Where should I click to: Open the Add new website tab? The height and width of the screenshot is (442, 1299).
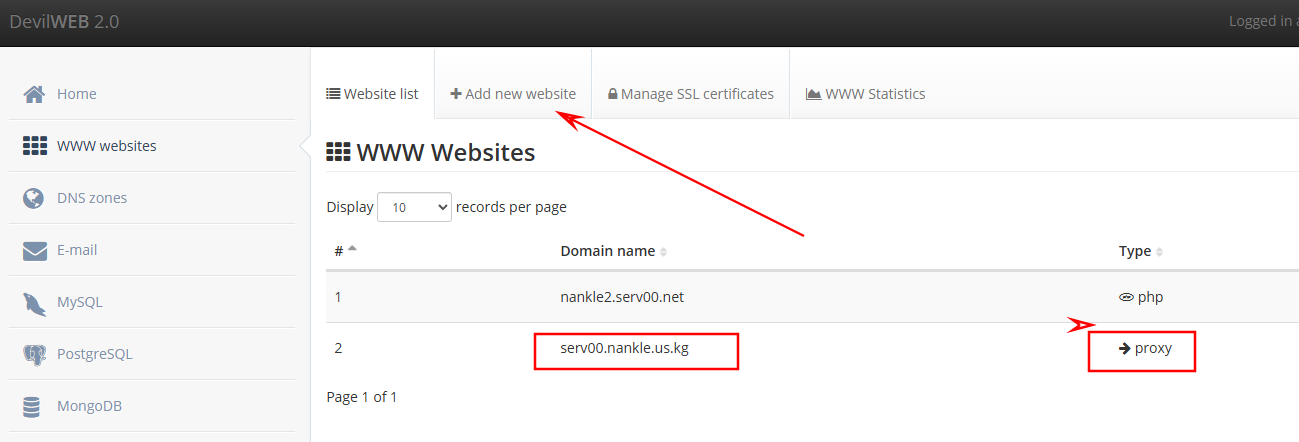click(513, 94)
